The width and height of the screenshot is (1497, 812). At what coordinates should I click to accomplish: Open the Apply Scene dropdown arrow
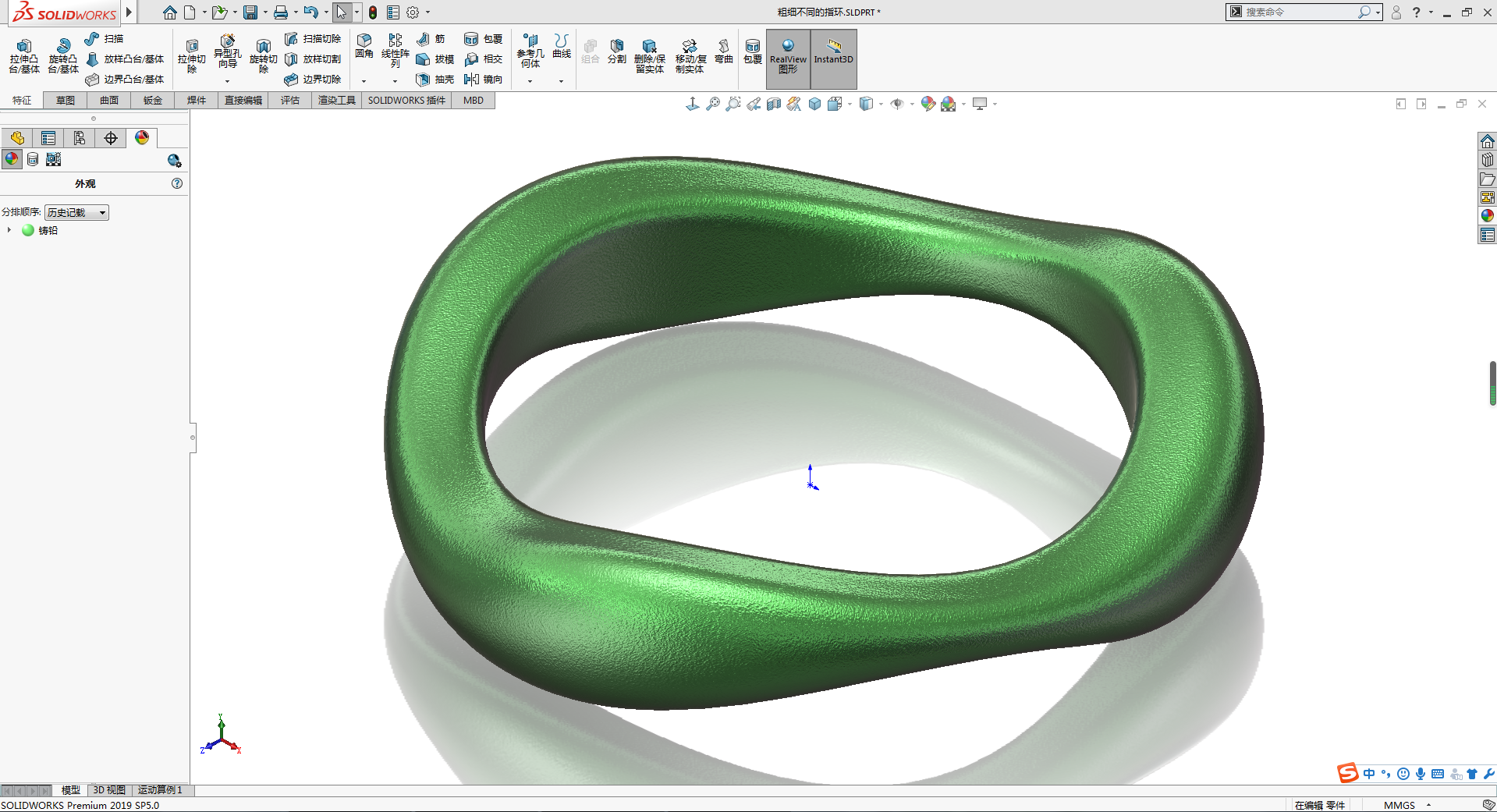click(964, 104)
